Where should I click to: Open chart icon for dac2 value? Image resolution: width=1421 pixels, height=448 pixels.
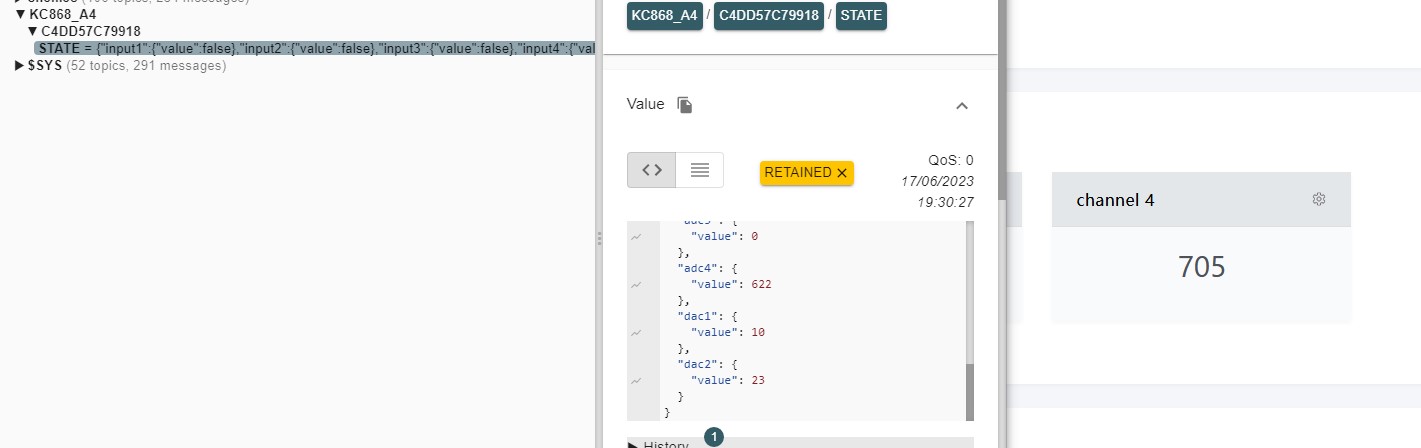click(x=636, y=381)
